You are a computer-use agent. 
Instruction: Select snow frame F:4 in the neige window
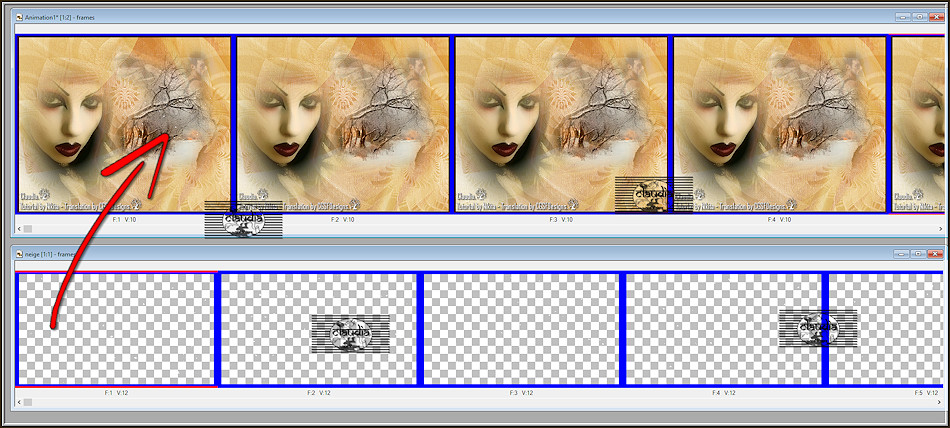(x=723, y=329)
